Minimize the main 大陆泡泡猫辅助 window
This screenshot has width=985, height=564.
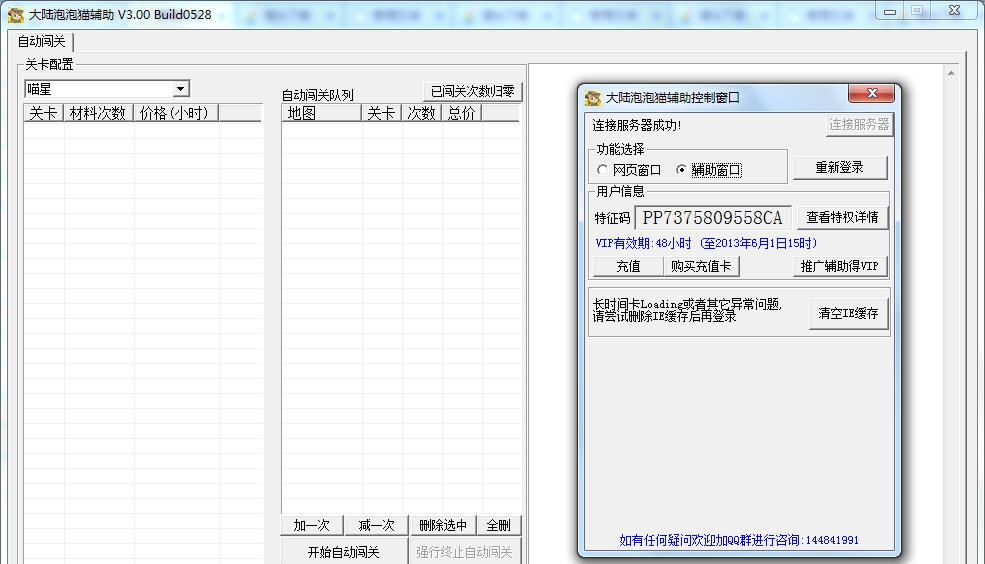click(x=890, y=11)
